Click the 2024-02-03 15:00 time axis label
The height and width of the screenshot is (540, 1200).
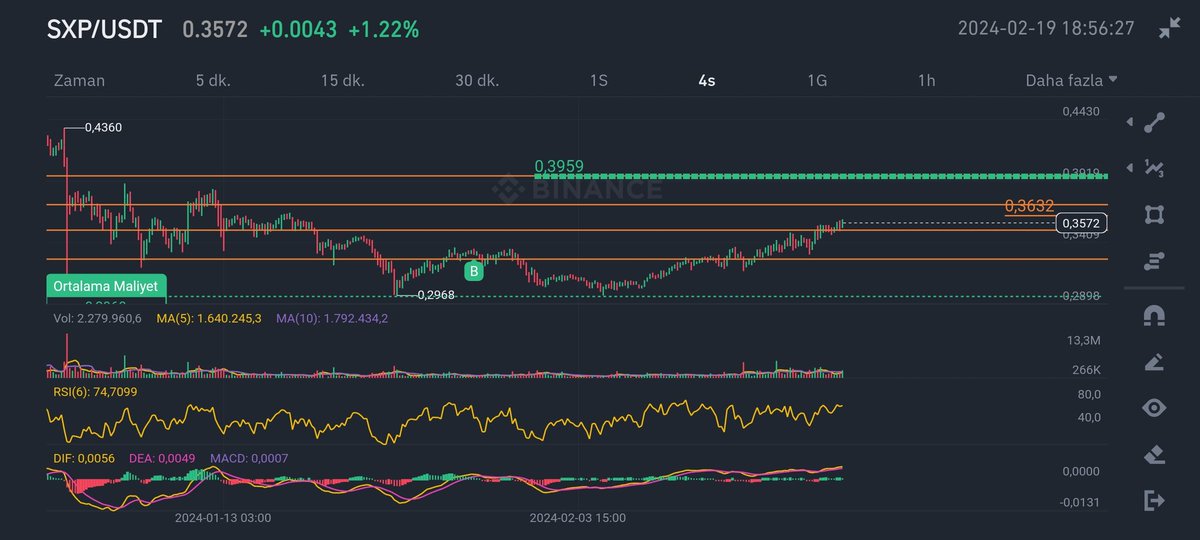[577, 518]
